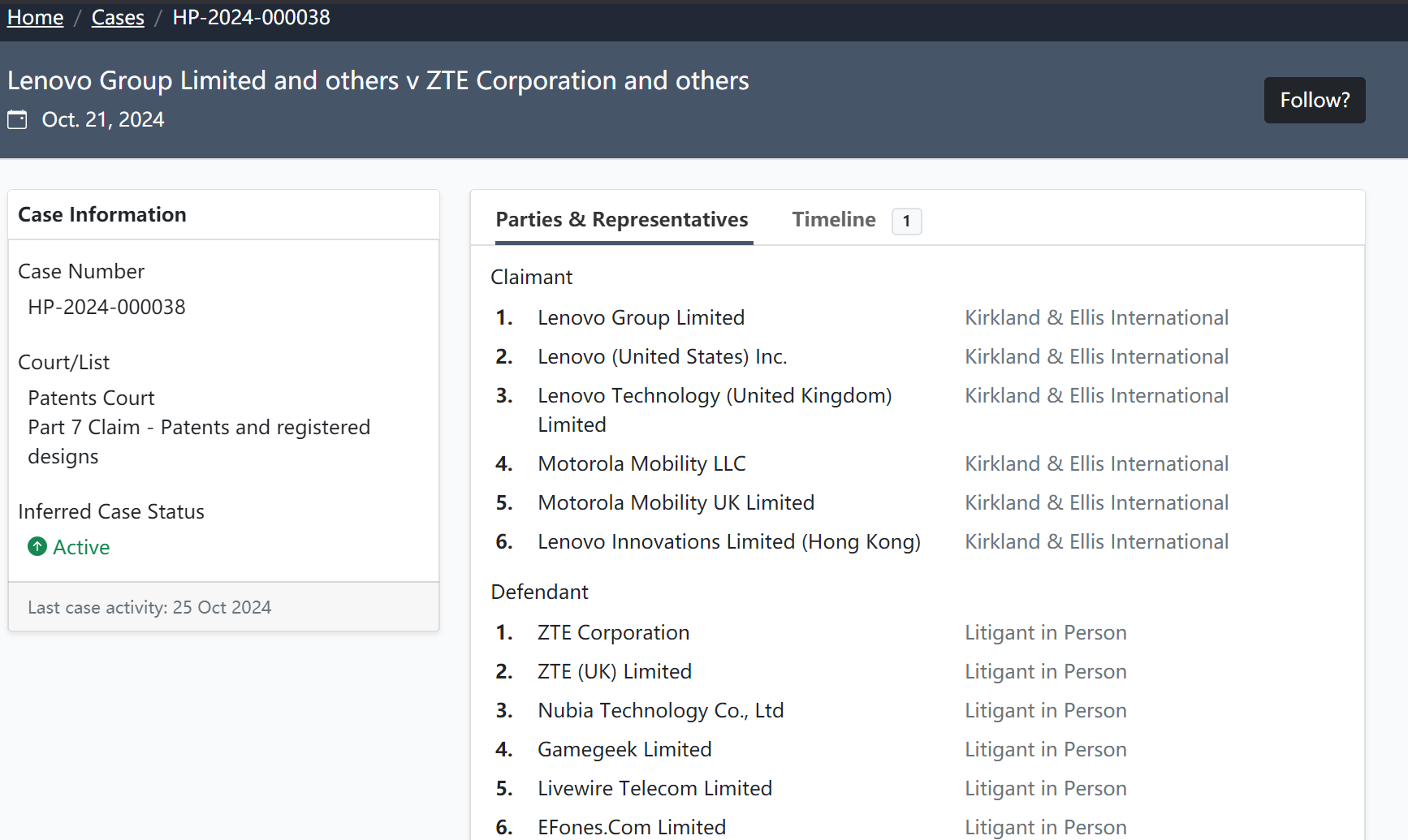
Task: Click the Active case status text
Action: point(81,547)
